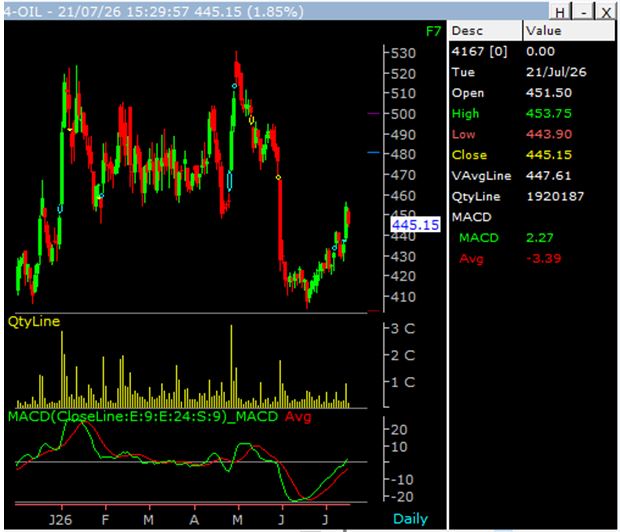The image size is (620, 532).
Task: Click the J26 month axis label
Action: pos(60,519)
